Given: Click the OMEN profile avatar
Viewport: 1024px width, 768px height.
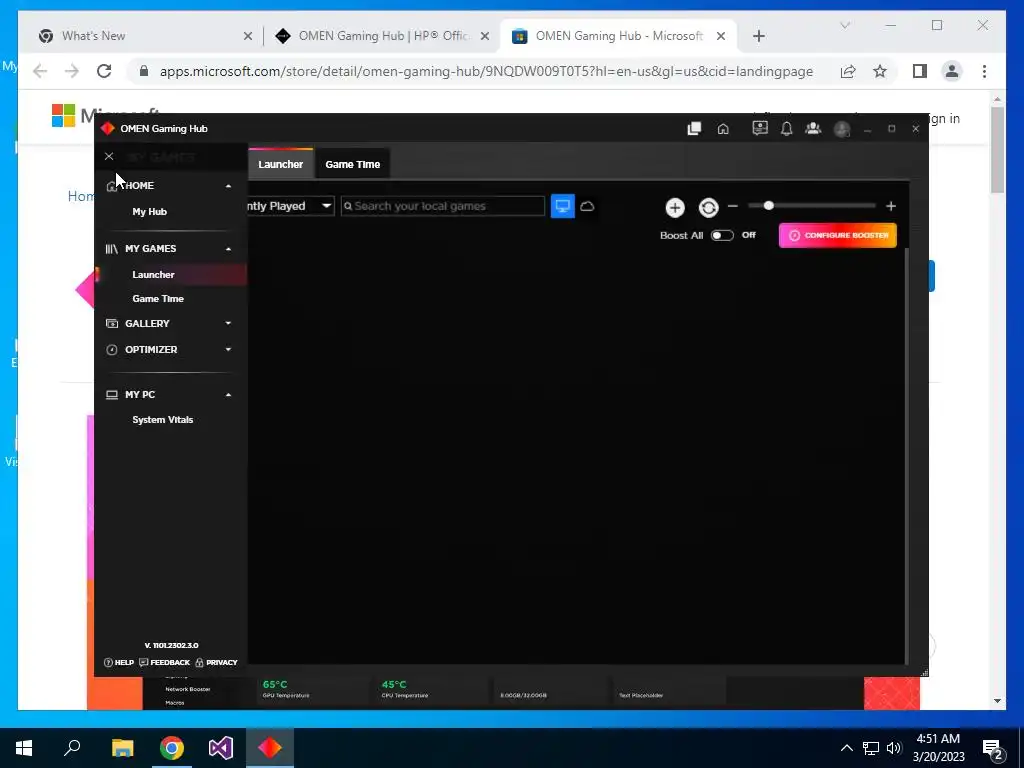Looking at the screenshot, I should pyautogui.click(x=842, y=129).
